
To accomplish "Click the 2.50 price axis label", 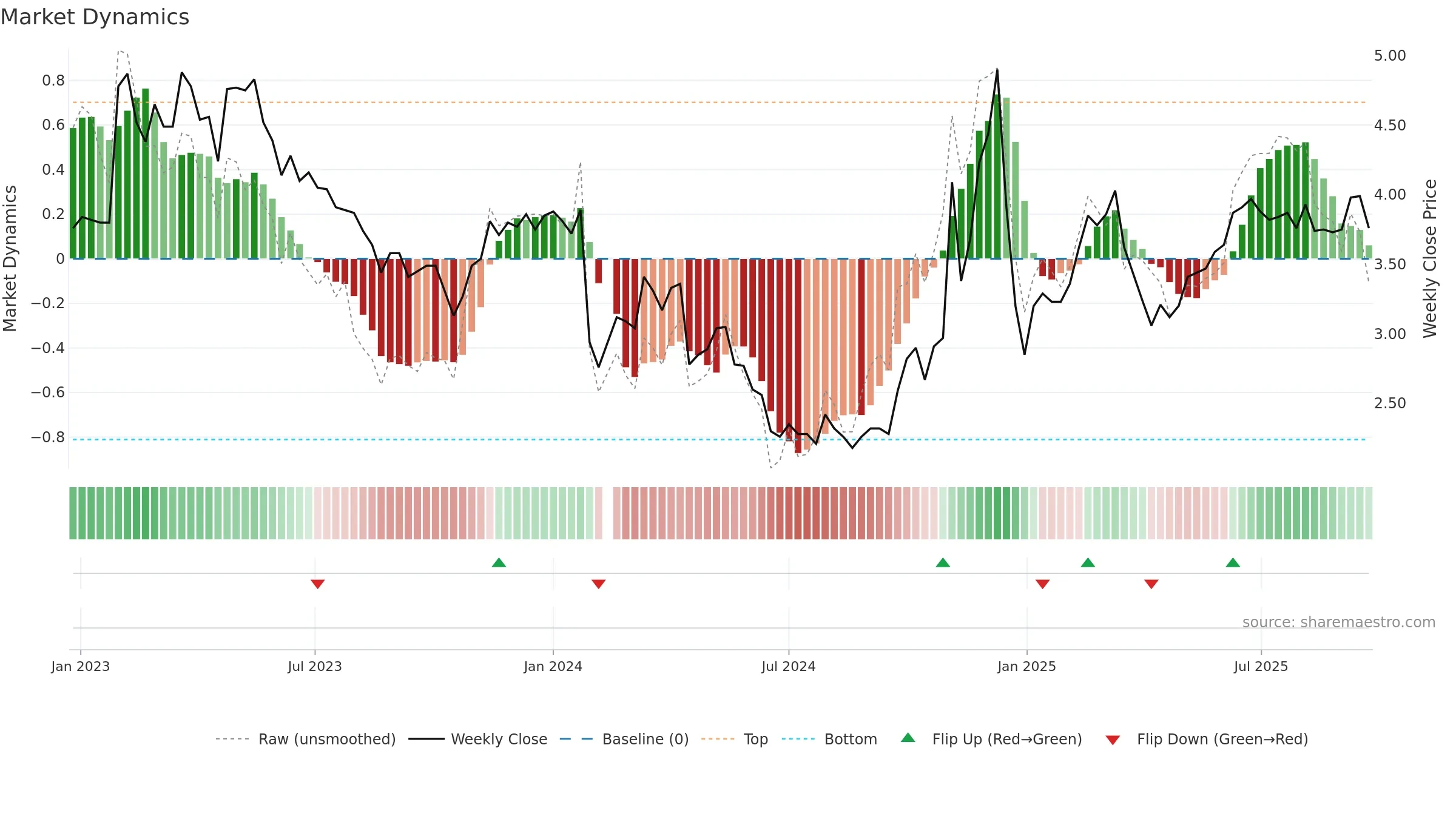I will (1390, 403).
